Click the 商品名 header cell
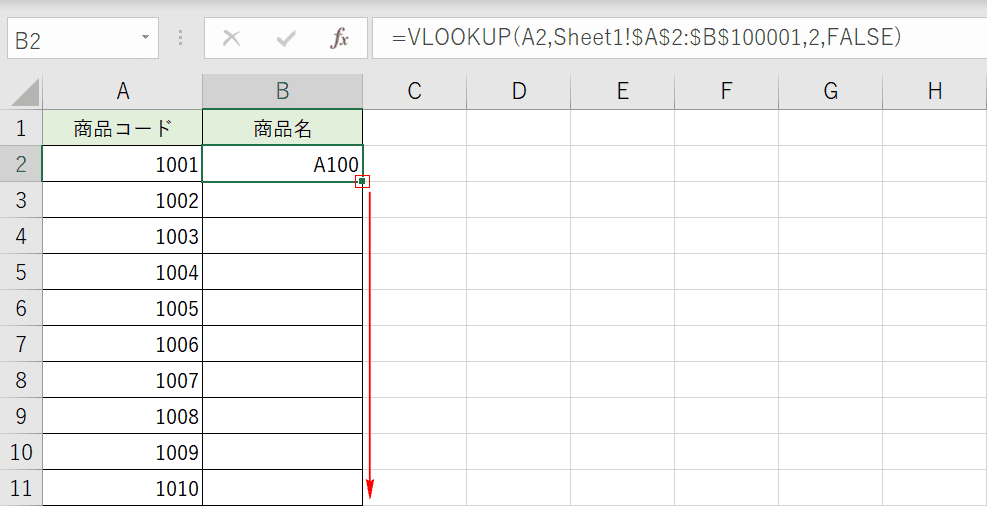The height and width of the screenshot is (506, 987). pos(283,128)
